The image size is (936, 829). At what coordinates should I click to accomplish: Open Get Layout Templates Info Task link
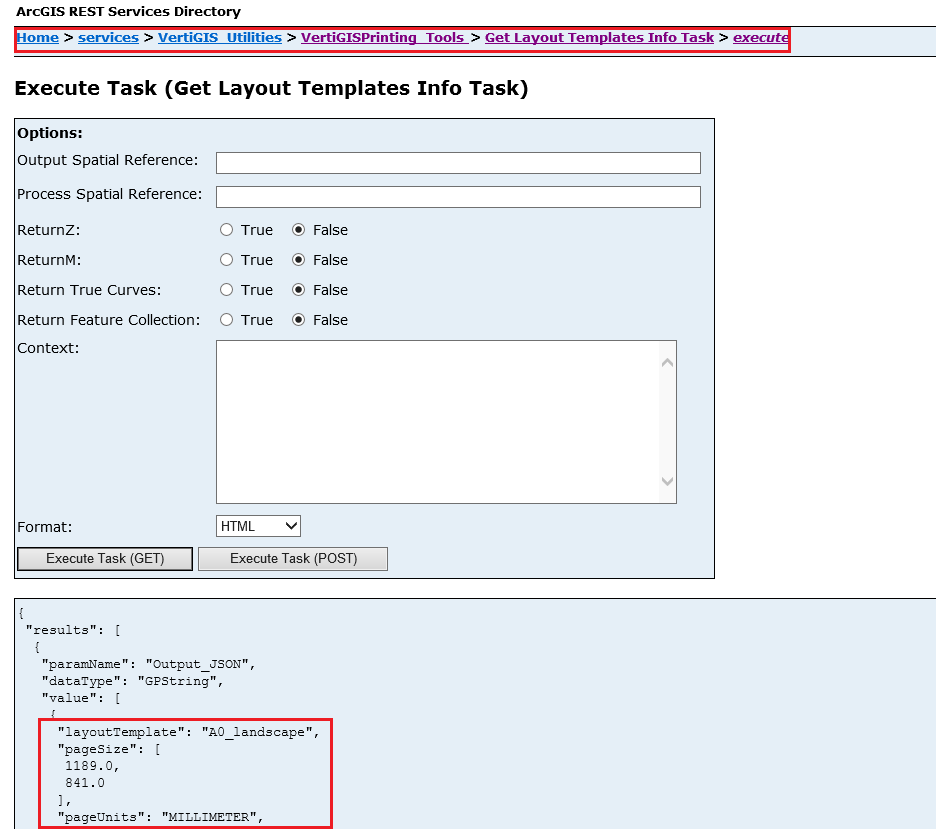pyautogui.click(x=598, y=37)
